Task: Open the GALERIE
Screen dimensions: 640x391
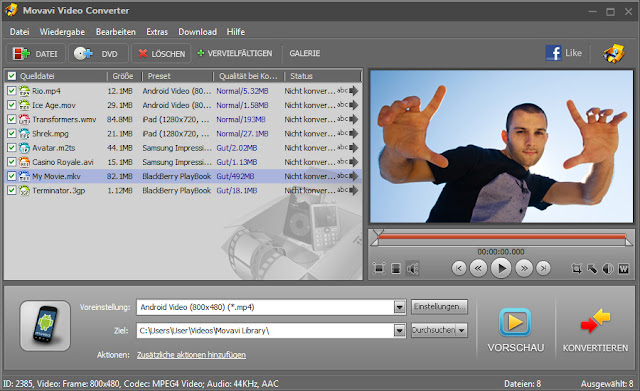Action: pyautogui.click(x=304, y=53)
